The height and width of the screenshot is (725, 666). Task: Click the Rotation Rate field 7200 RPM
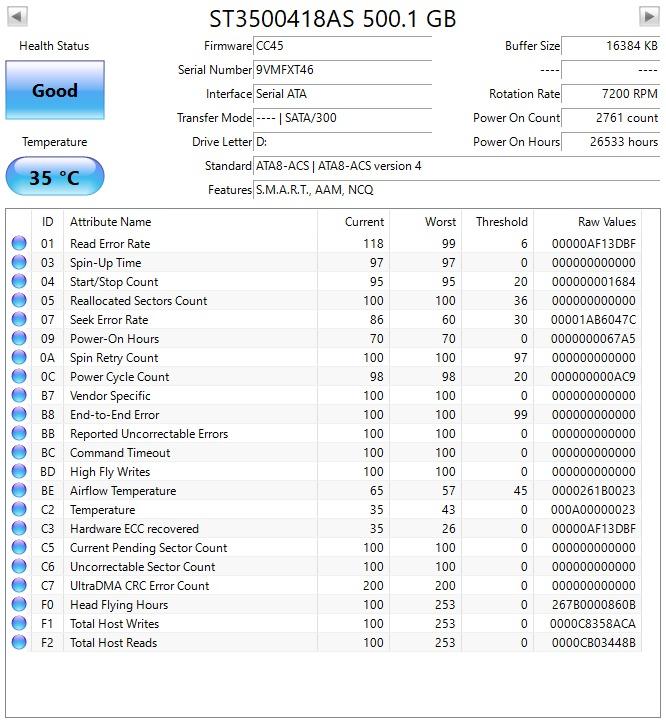coord(610,94)
